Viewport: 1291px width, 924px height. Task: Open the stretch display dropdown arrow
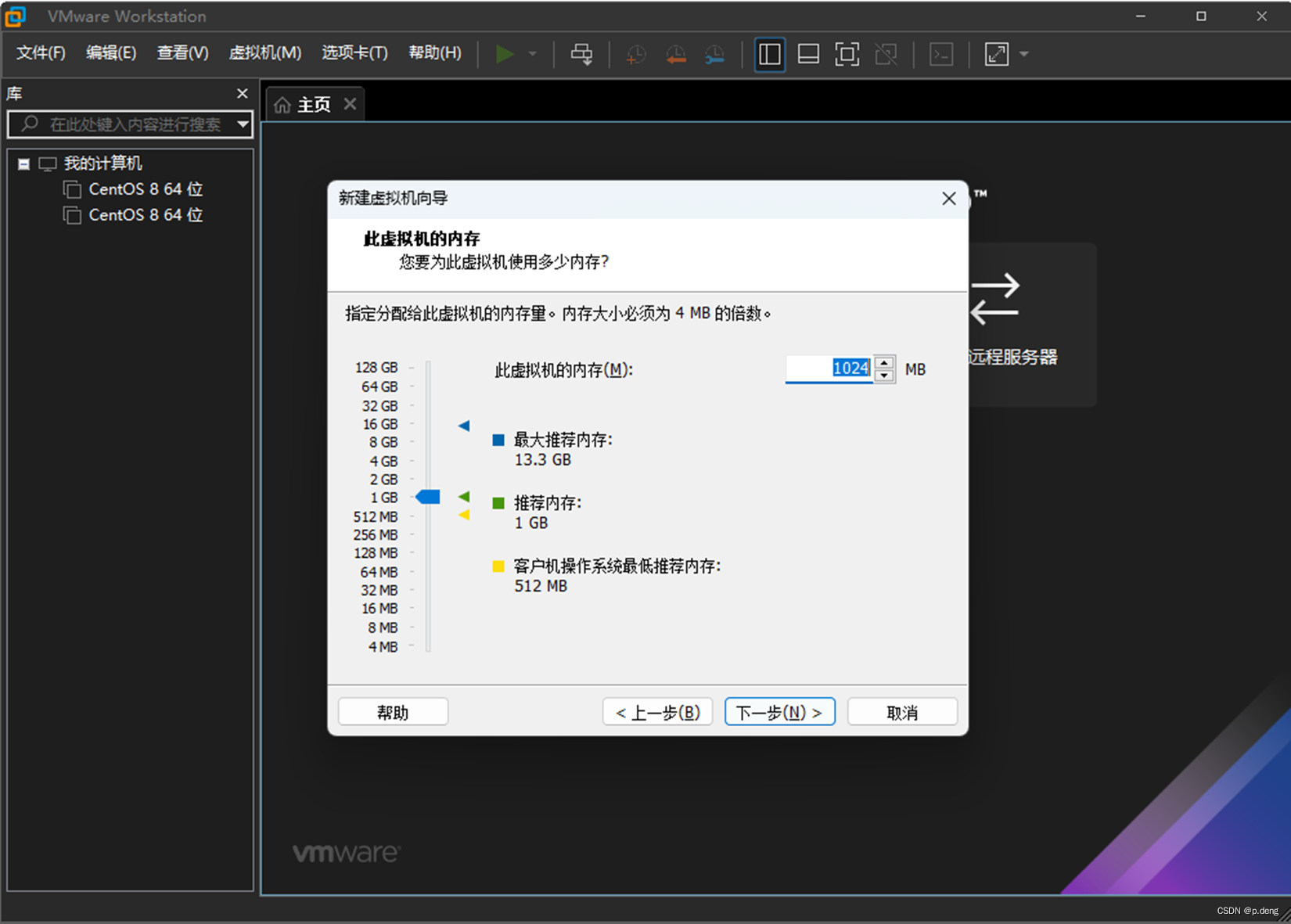[x=1024, y=54]
